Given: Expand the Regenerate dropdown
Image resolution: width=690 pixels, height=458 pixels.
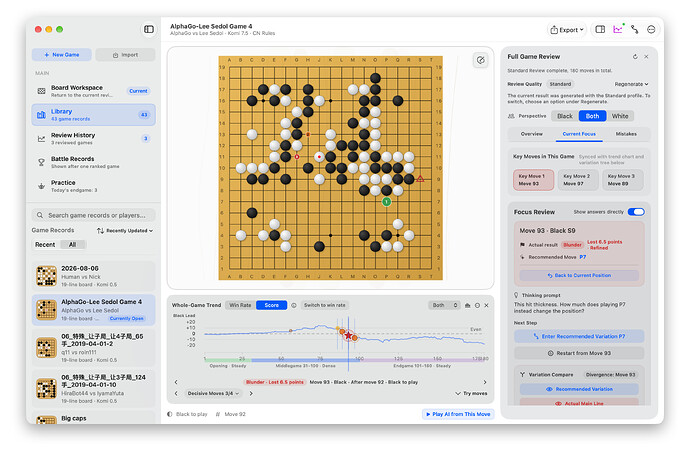Looking at the screenshot, I should click(631, 84).
